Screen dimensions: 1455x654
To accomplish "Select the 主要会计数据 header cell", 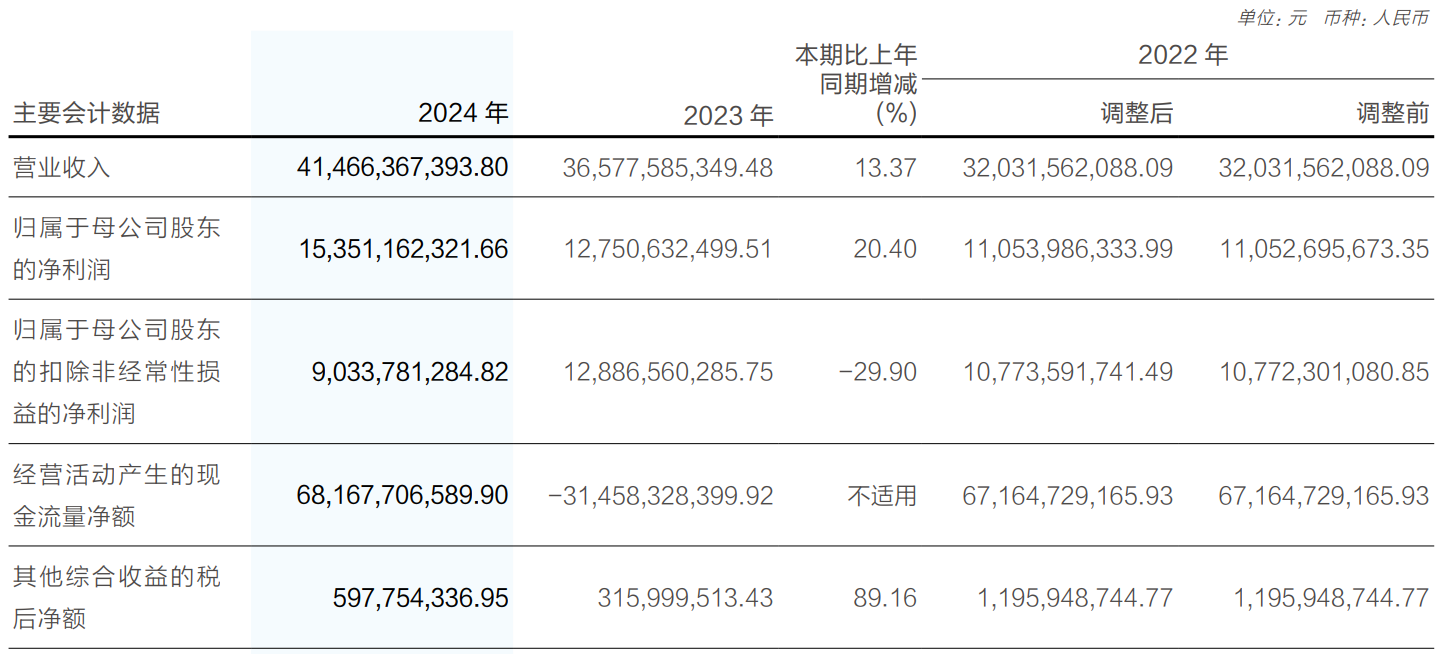I will [86, 113].
